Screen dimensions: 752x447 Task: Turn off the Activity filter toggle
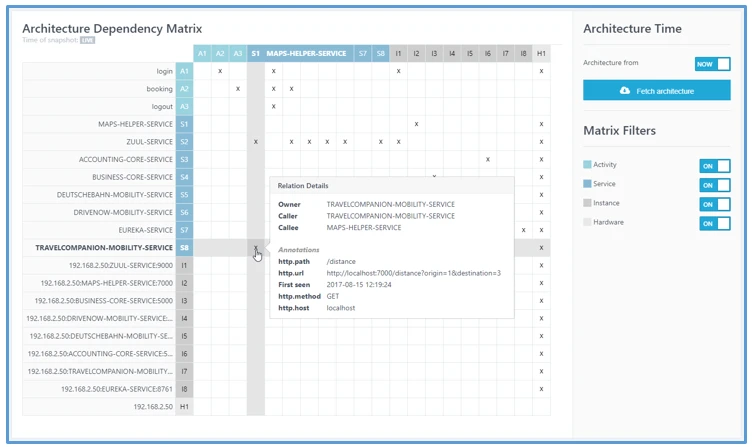714,165
